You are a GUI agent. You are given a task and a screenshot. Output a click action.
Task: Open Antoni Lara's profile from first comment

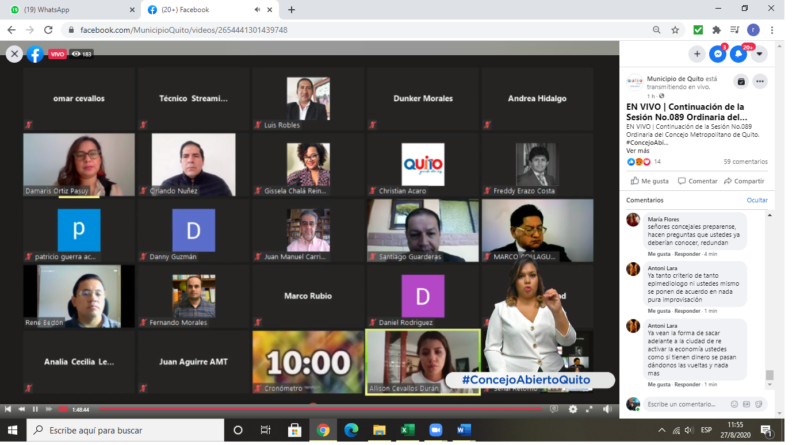click(x=662, y=268)
